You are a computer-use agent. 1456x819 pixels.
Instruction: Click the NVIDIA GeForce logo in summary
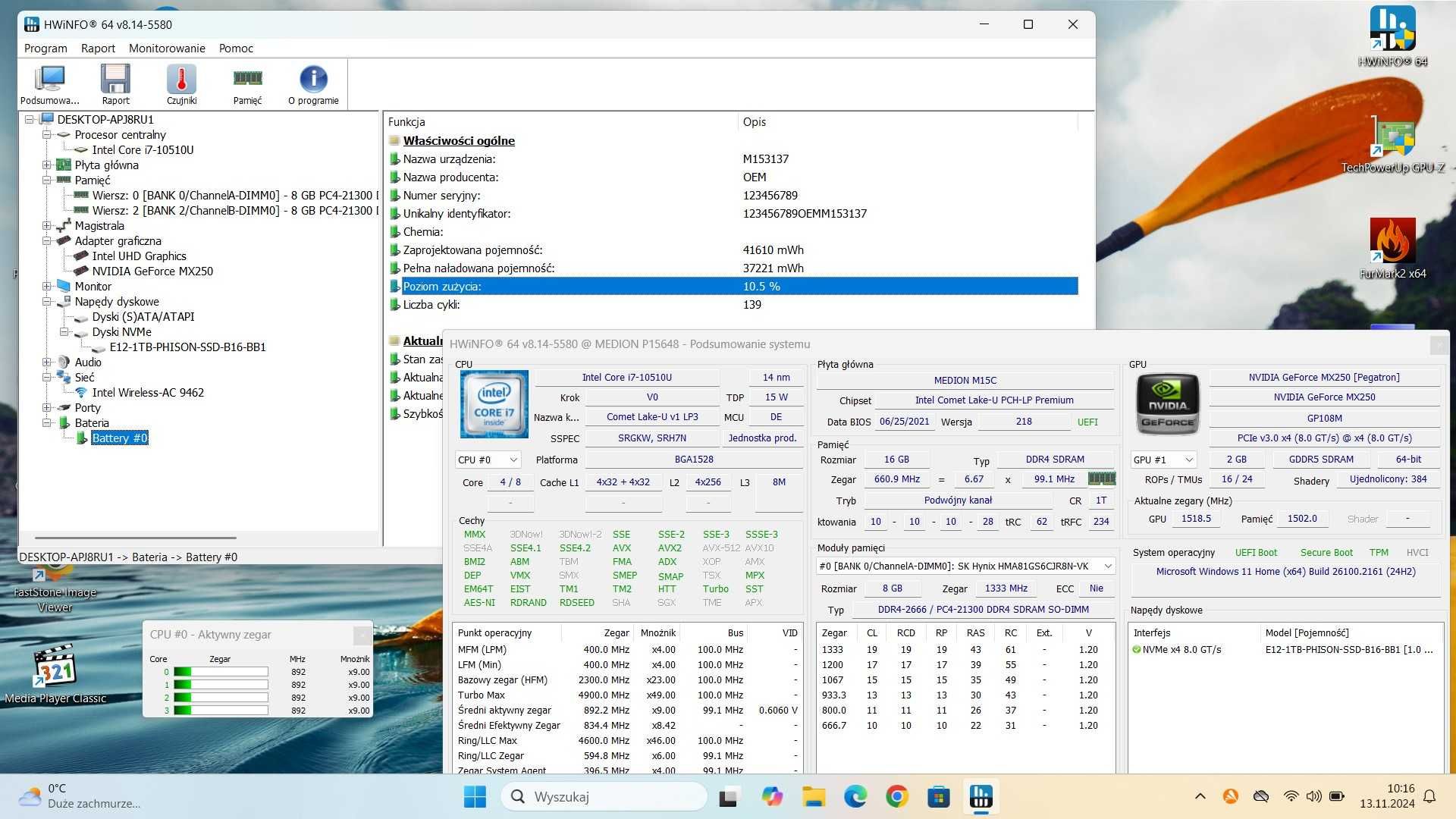[x=1167, y=404]
